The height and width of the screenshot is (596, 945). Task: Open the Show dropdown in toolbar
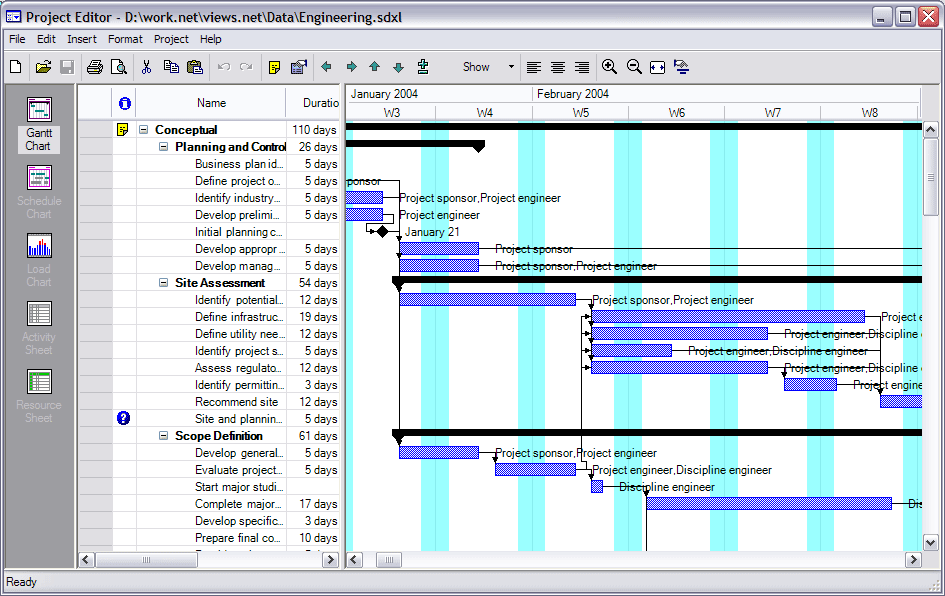(x=511, y=67)
